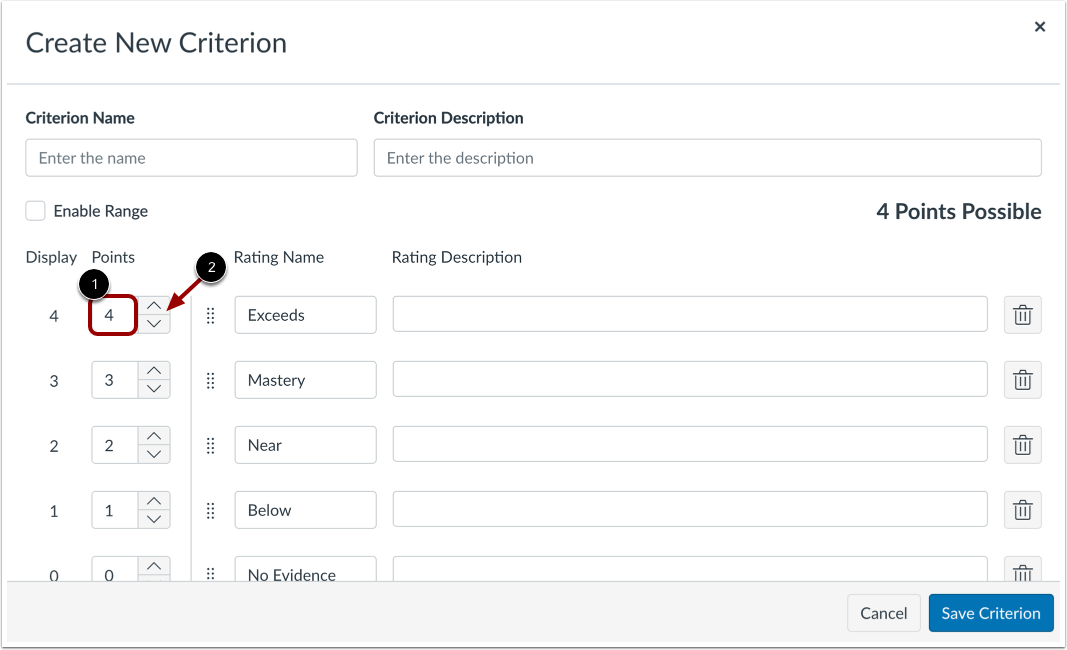This screenshot has height=650, width=1067.
Task: Cancel creating the criterion
Action: point(883,613)
